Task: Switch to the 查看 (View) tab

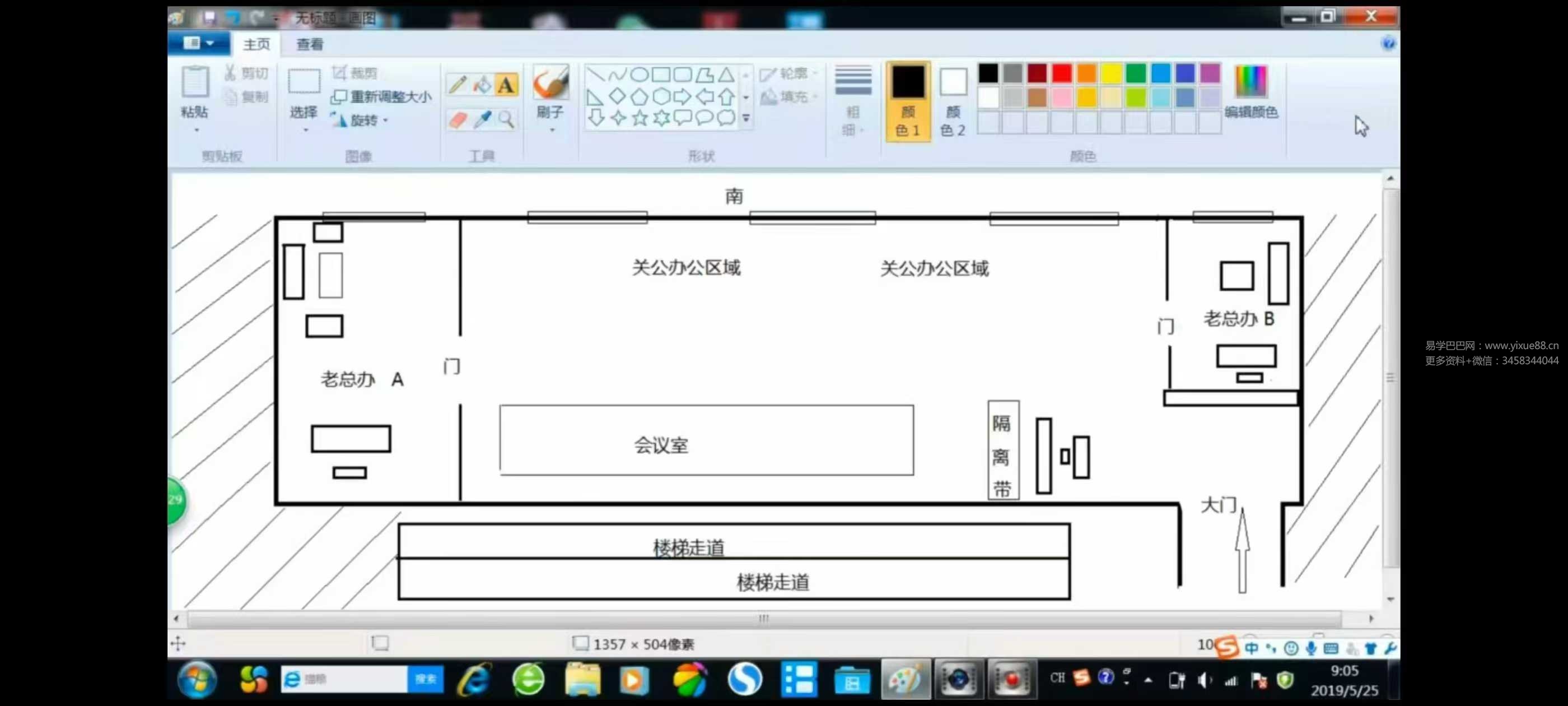Action: tap(310, 44)
